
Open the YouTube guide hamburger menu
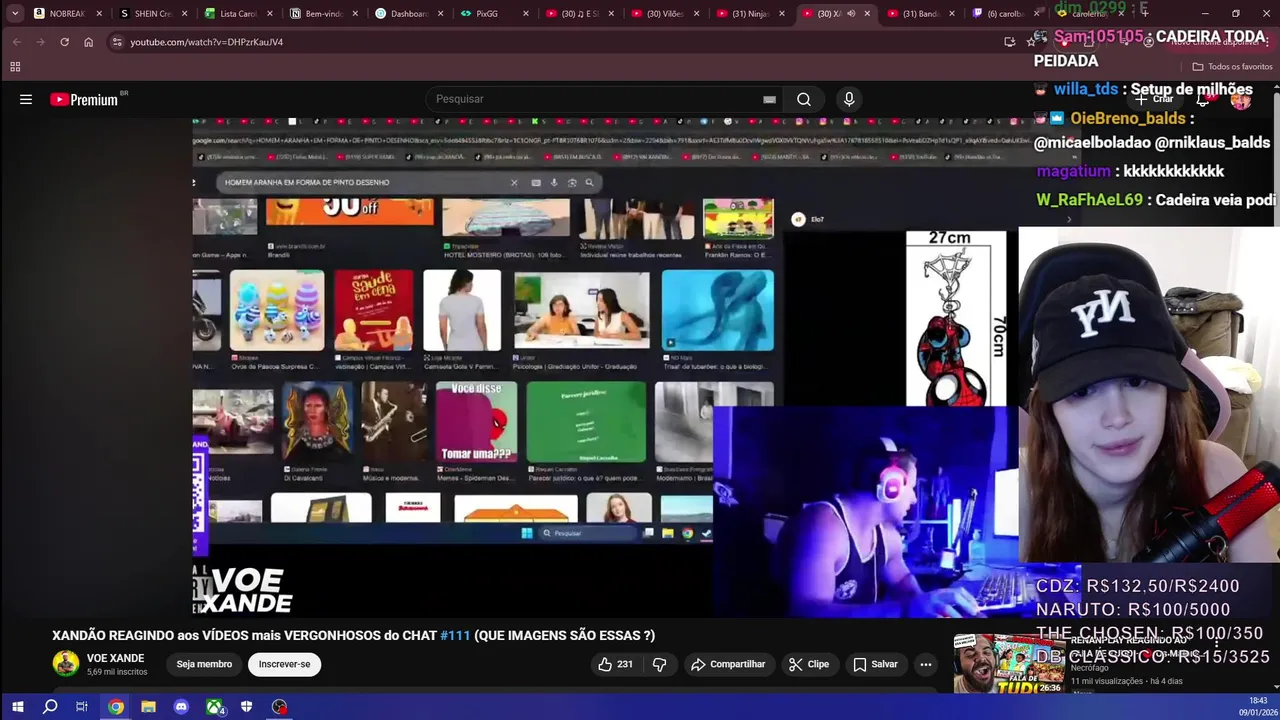[26, 99]
